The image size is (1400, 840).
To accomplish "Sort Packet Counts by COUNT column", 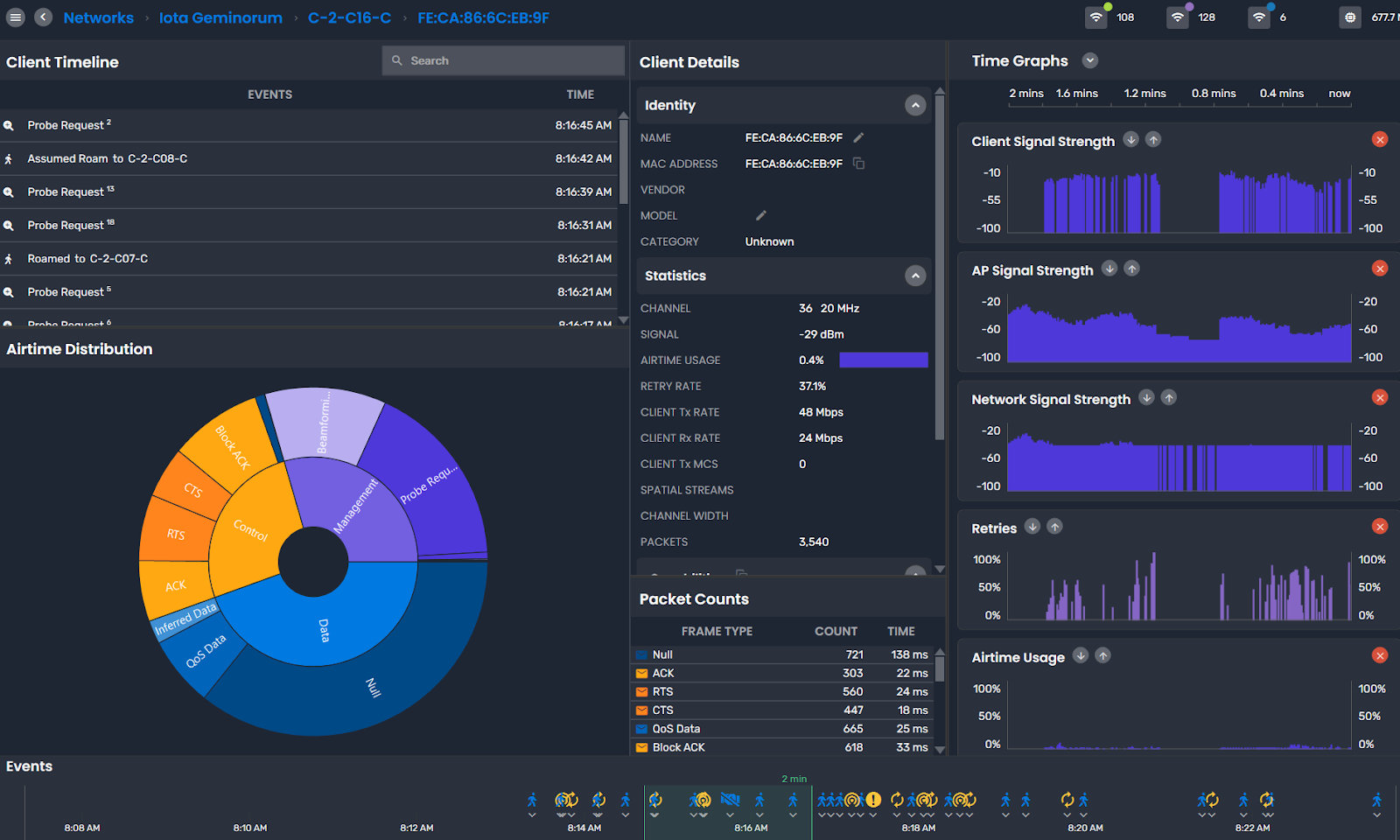I will pyautogui.click(x=836, y=631).
